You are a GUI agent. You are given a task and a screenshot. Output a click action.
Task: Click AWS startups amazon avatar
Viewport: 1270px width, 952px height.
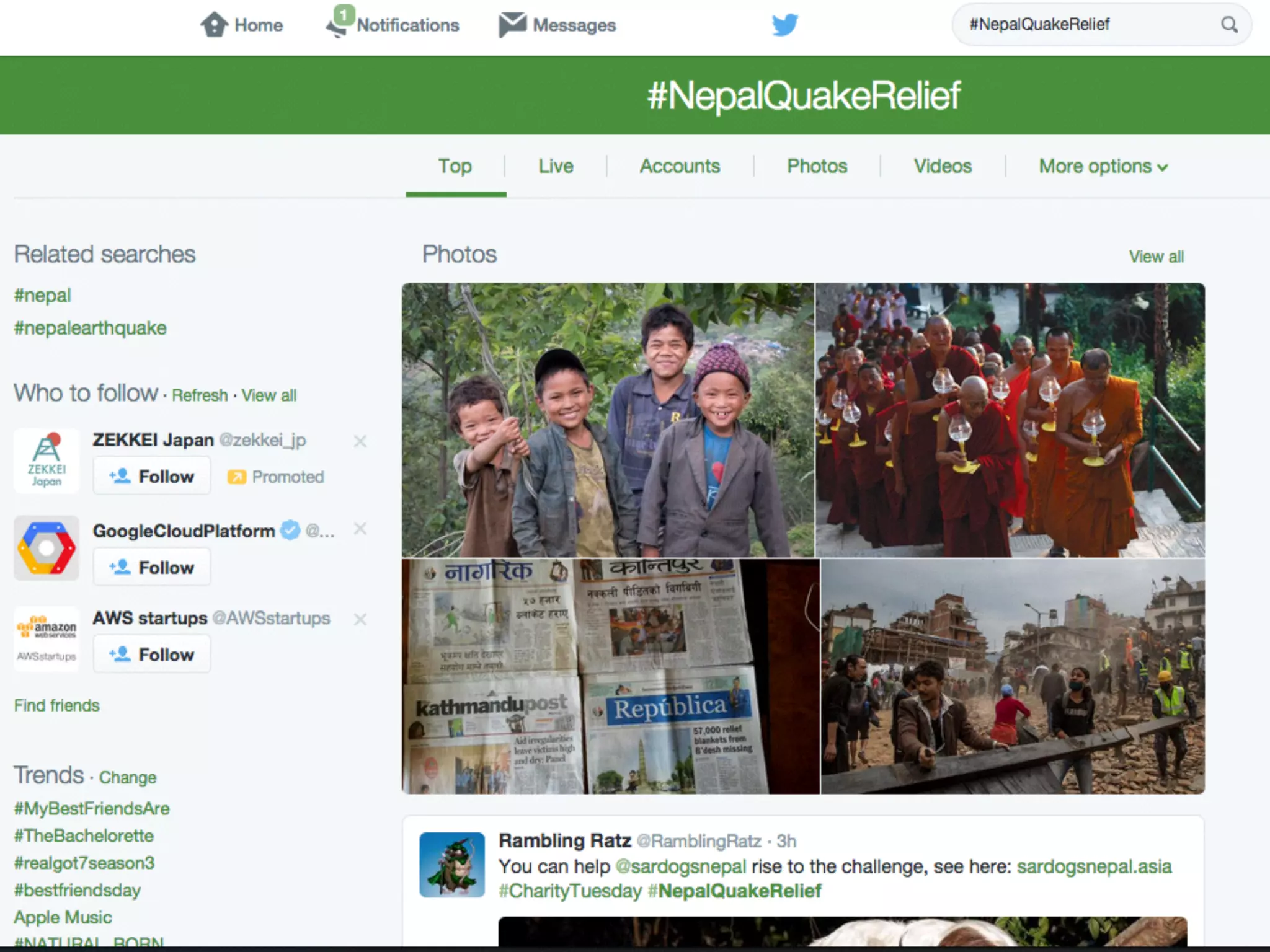(47, 638)
